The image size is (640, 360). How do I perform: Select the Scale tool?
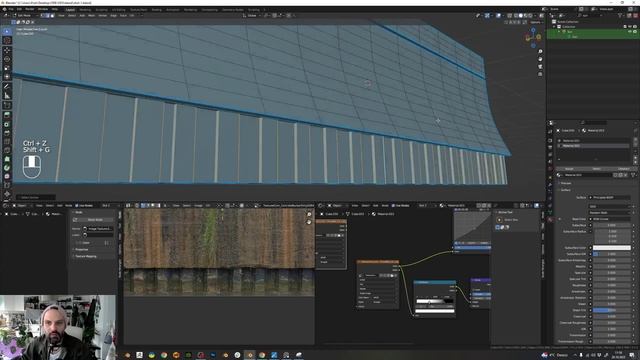point(7,68)
